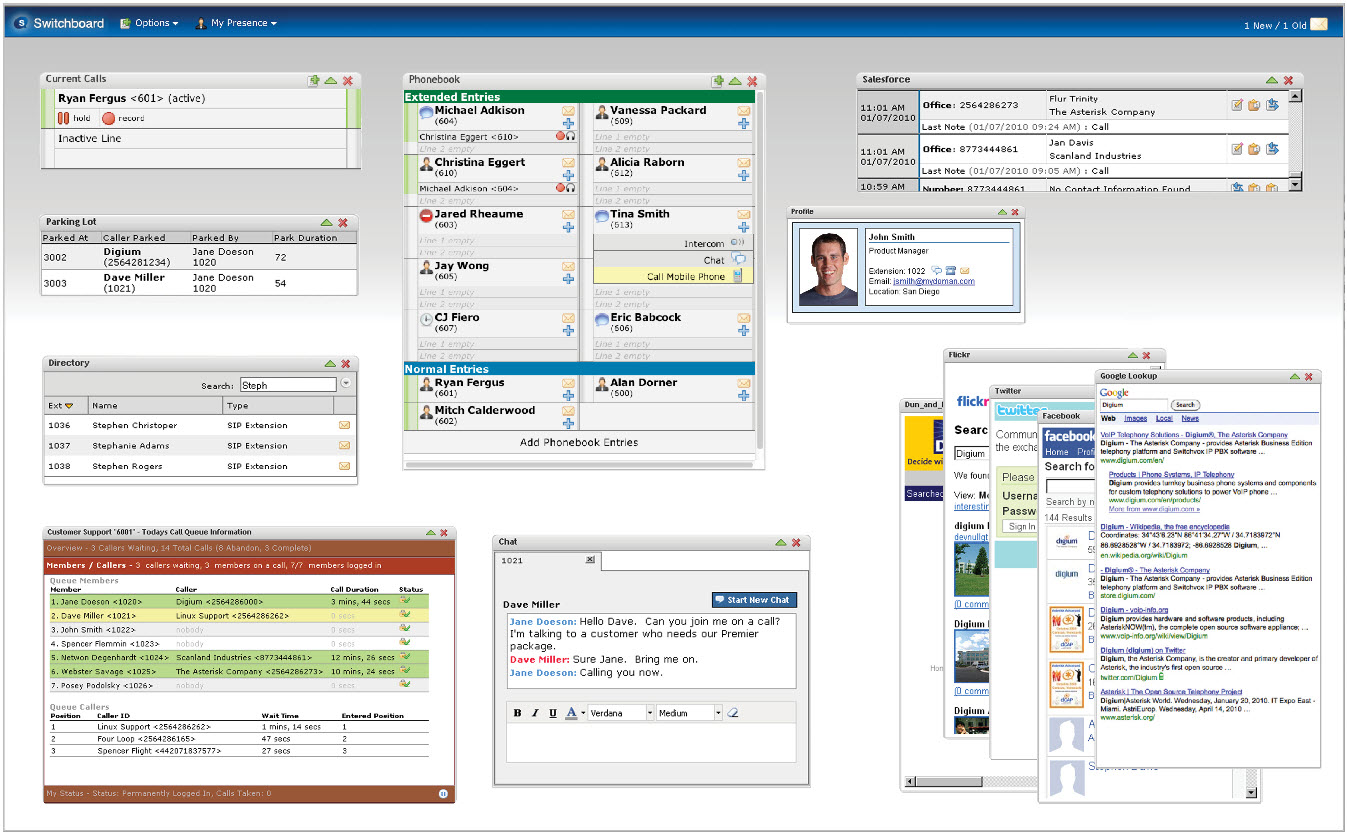Expand the Directory search options arrow
This screenshot has width=1347, height=834.
tap(346, 384)
